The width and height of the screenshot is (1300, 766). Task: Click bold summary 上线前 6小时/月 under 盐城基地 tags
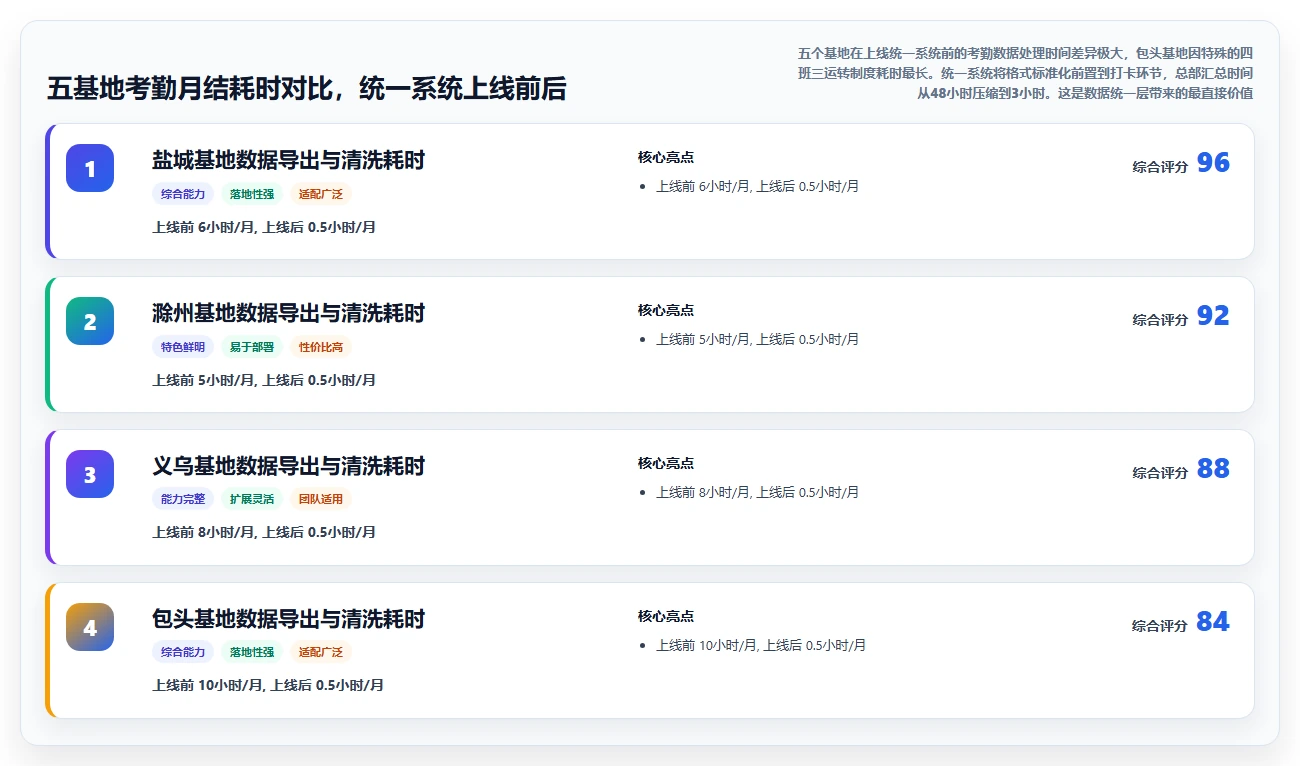coord(264,227)
